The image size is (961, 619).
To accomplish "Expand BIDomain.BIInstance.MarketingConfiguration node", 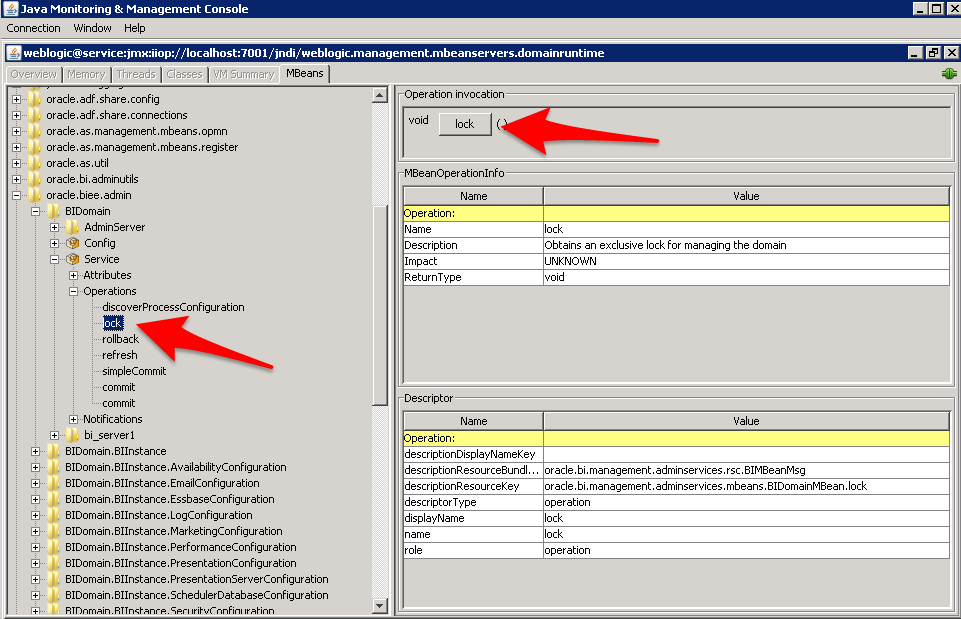I will (x=36, y=531).
